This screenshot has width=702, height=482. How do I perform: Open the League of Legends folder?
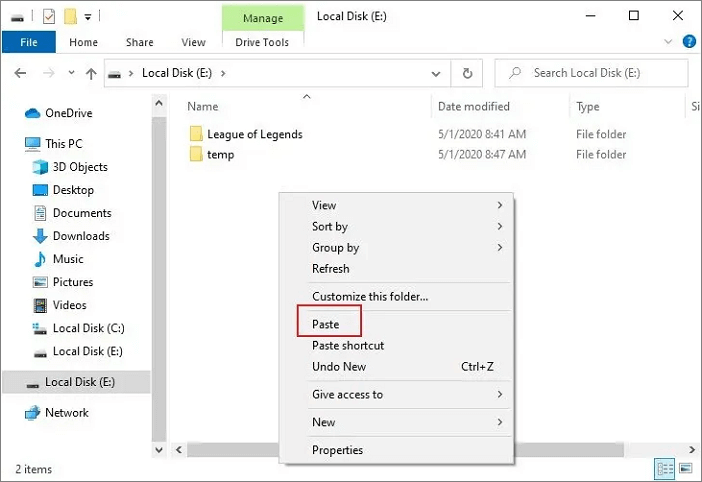pos(254,134)
